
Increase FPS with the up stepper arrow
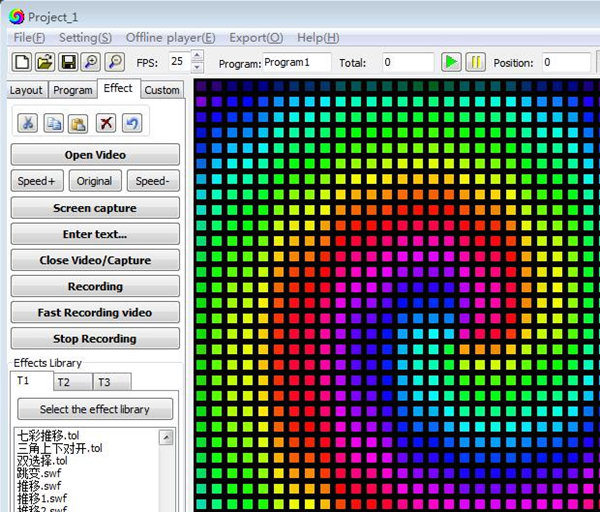tap(197, 55)
